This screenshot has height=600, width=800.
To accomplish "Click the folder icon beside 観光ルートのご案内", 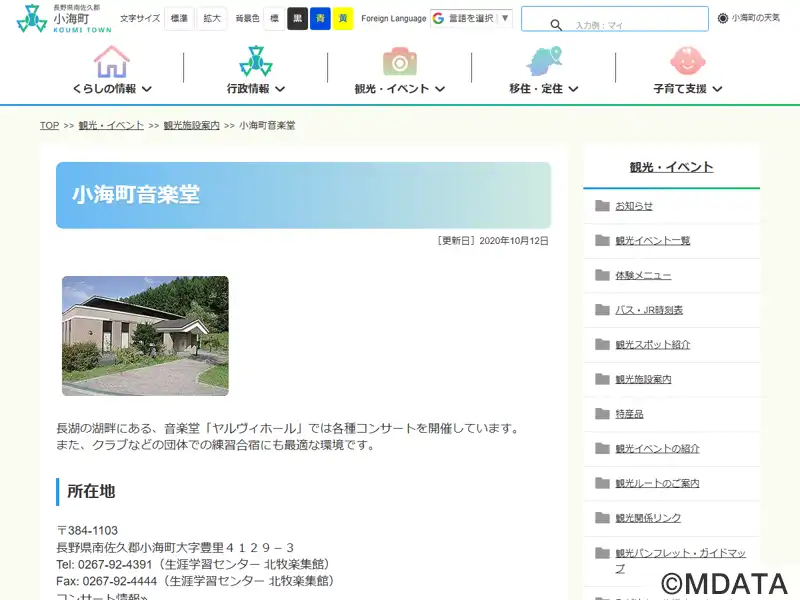I will [603, 483].
